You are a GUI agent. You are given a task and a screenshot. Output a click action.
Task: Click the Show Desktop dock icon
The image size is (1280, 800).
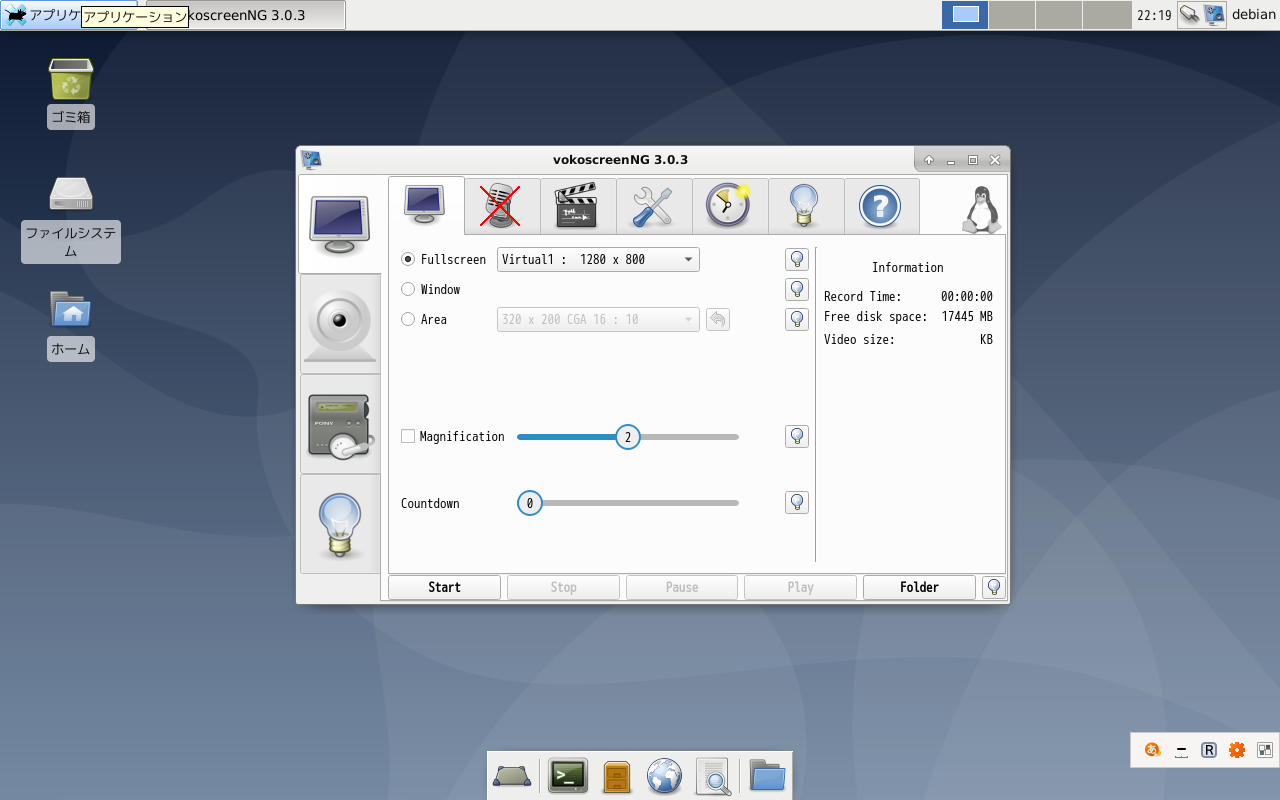(512, 776)
